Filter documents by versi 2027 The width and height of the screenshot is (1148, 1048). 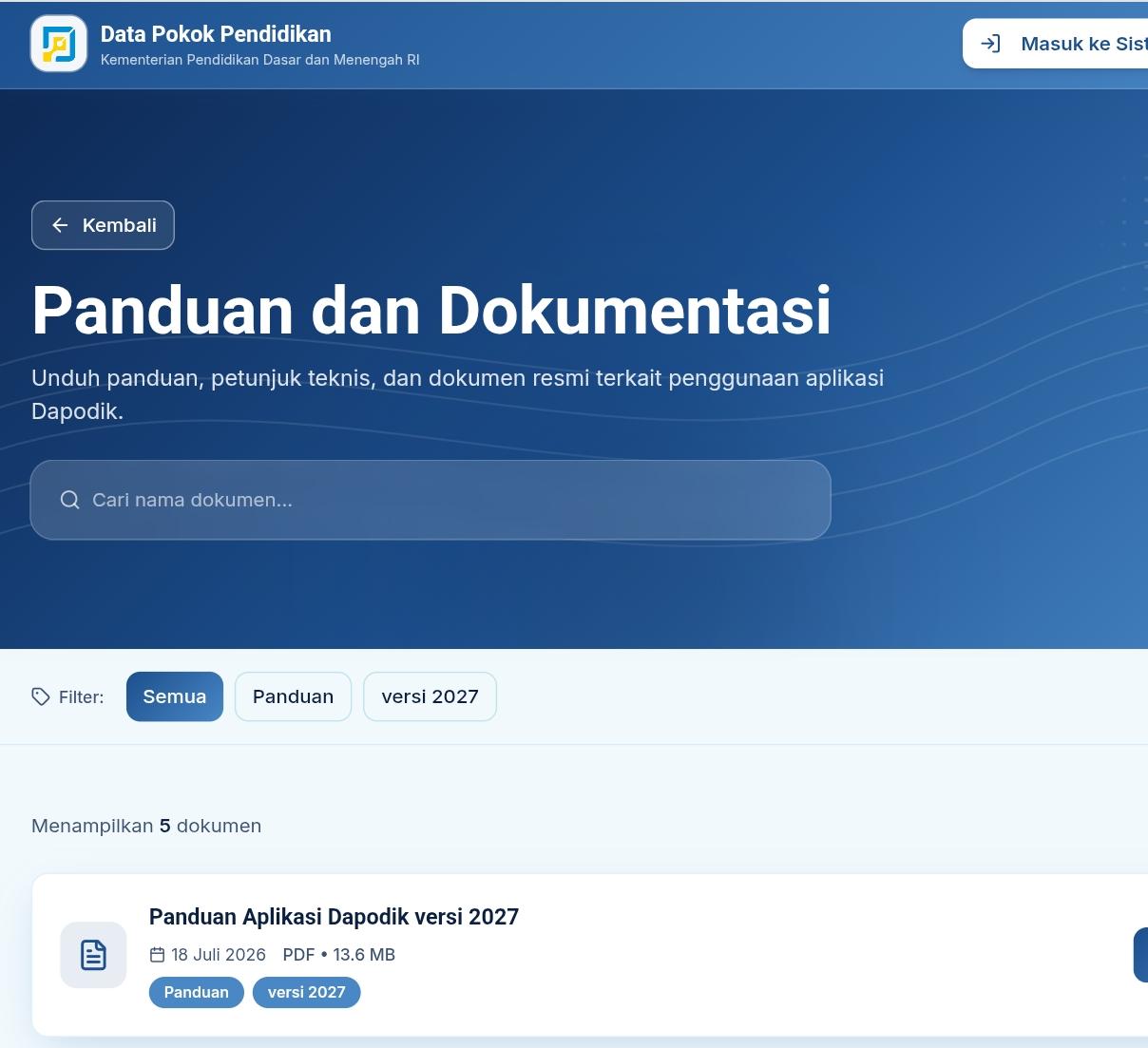coord(430,696)
